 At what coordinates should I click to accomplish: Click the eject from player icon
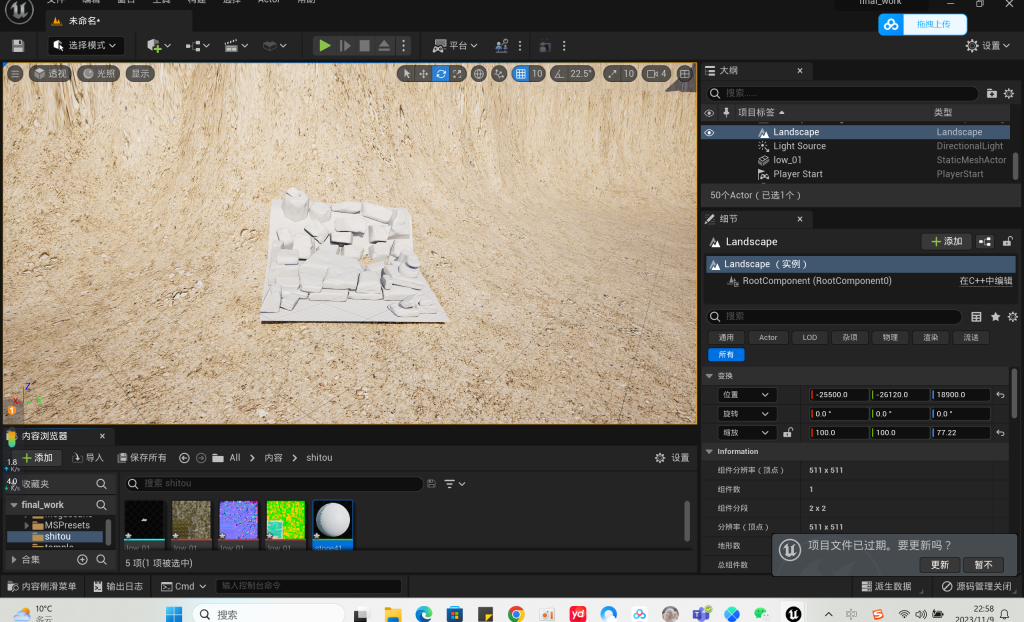point(384,46)
